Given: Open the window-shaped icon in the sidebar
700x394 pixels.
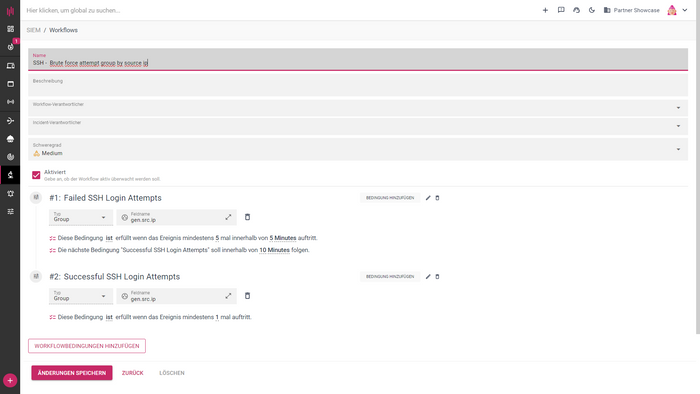Looking at the screenshot, I should [x=10, y=84].
